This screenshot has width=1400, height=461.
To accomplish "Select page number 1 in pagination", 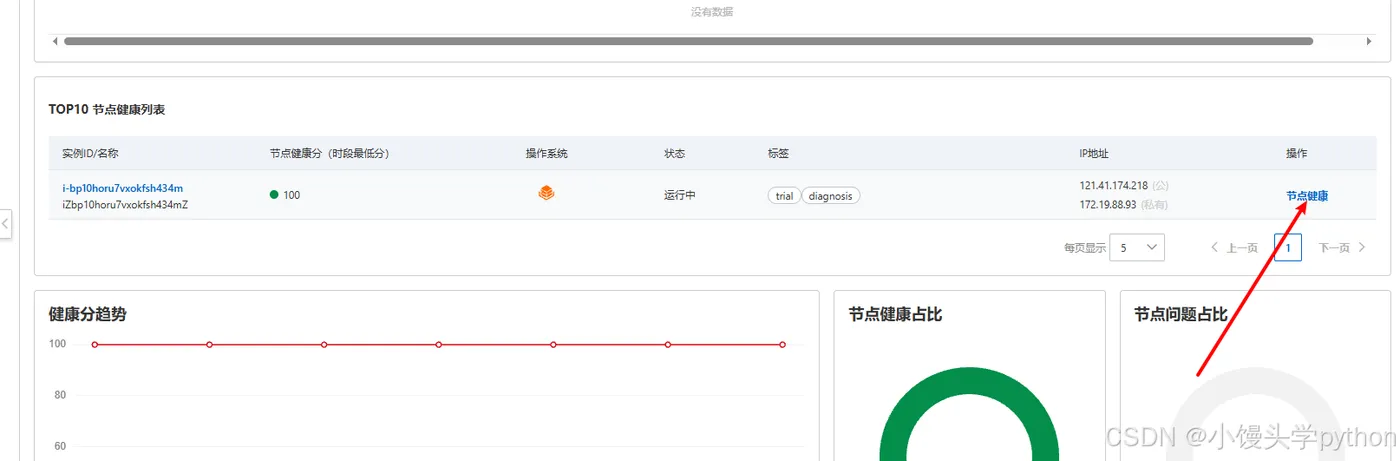I will tap(1288, 247).
